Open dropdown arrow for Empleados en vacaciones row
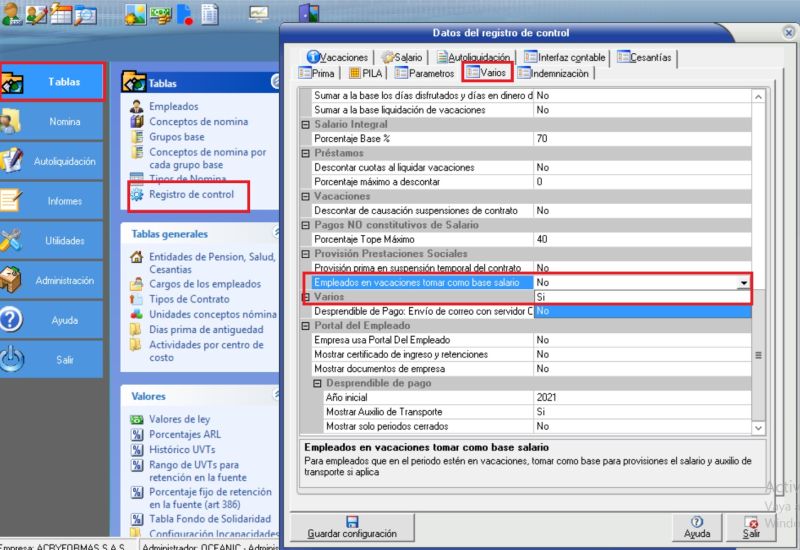Screen dimensions: 800x550 [x=743, y=284]
